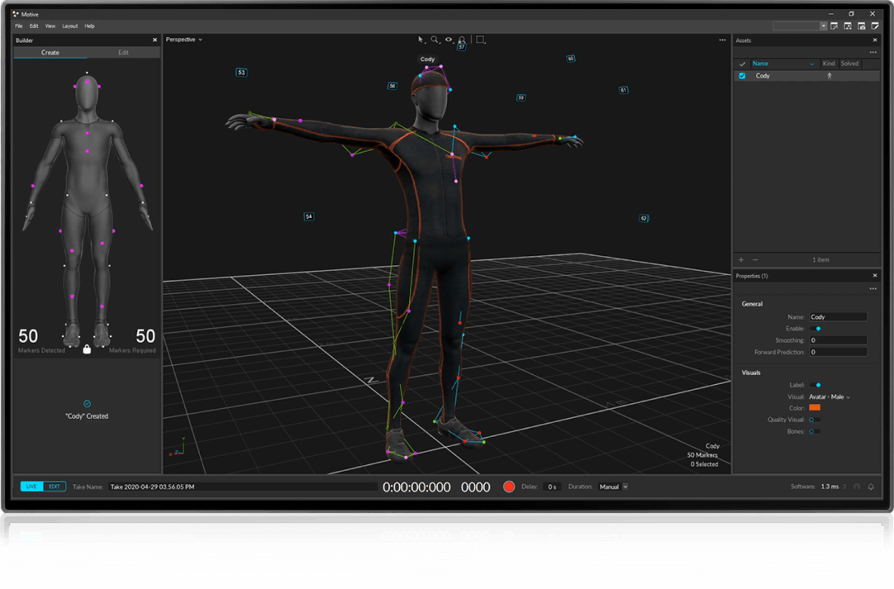Click the orange Color swatch in Visuals
894x589 pixels.
click(x=815, y=407)
